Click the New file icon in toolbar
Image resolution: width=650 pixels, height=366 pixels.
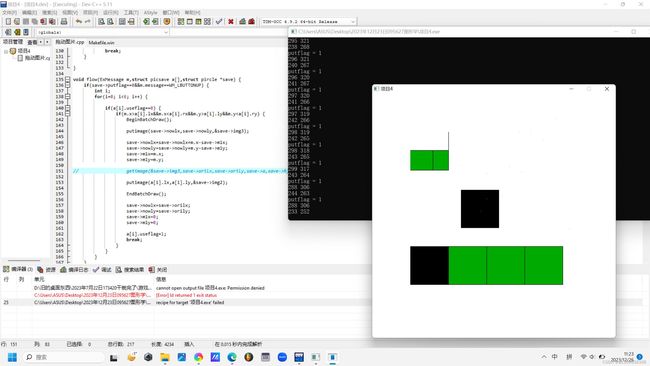pyautogui.click(x=8, y=22)
